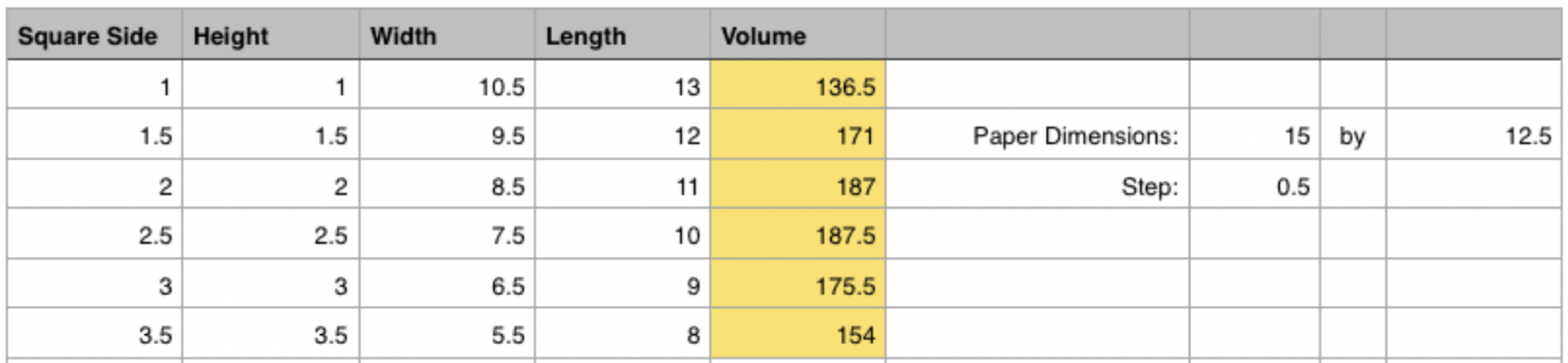
Task: Click the highlighted 171 volume cell
Action: tap(798, 135)
